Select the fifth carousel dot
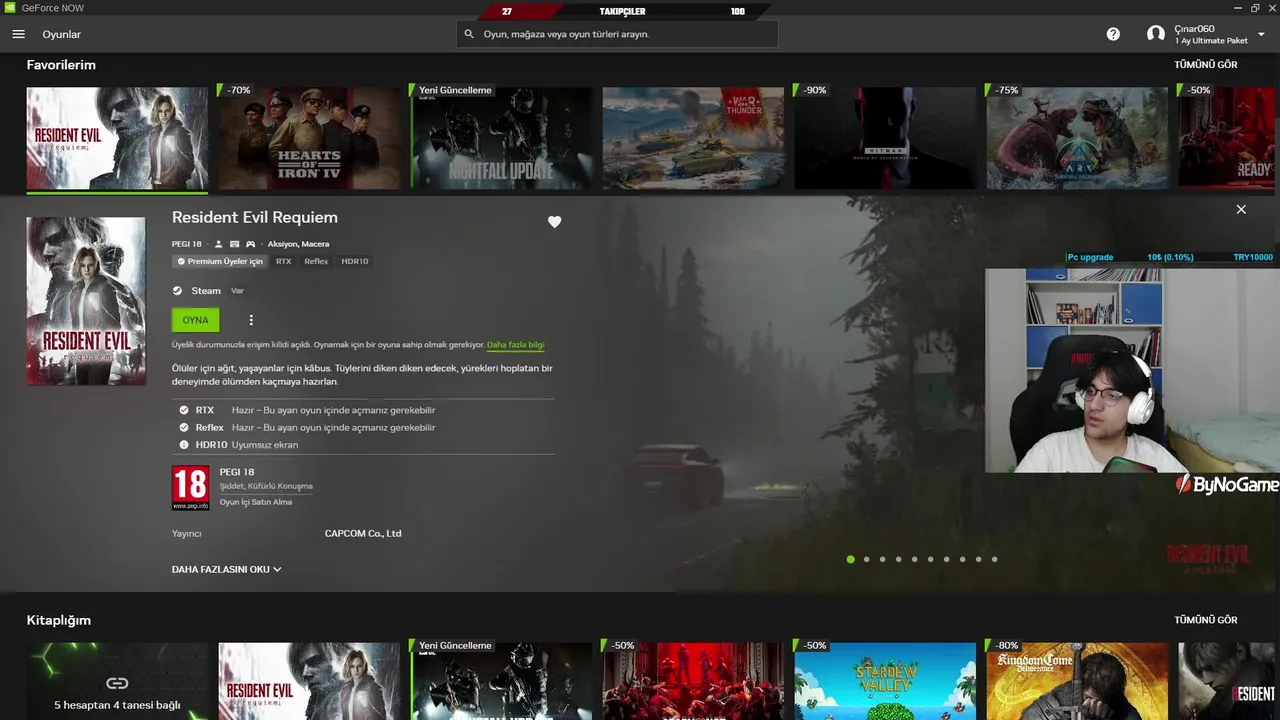 pos(915,559)
